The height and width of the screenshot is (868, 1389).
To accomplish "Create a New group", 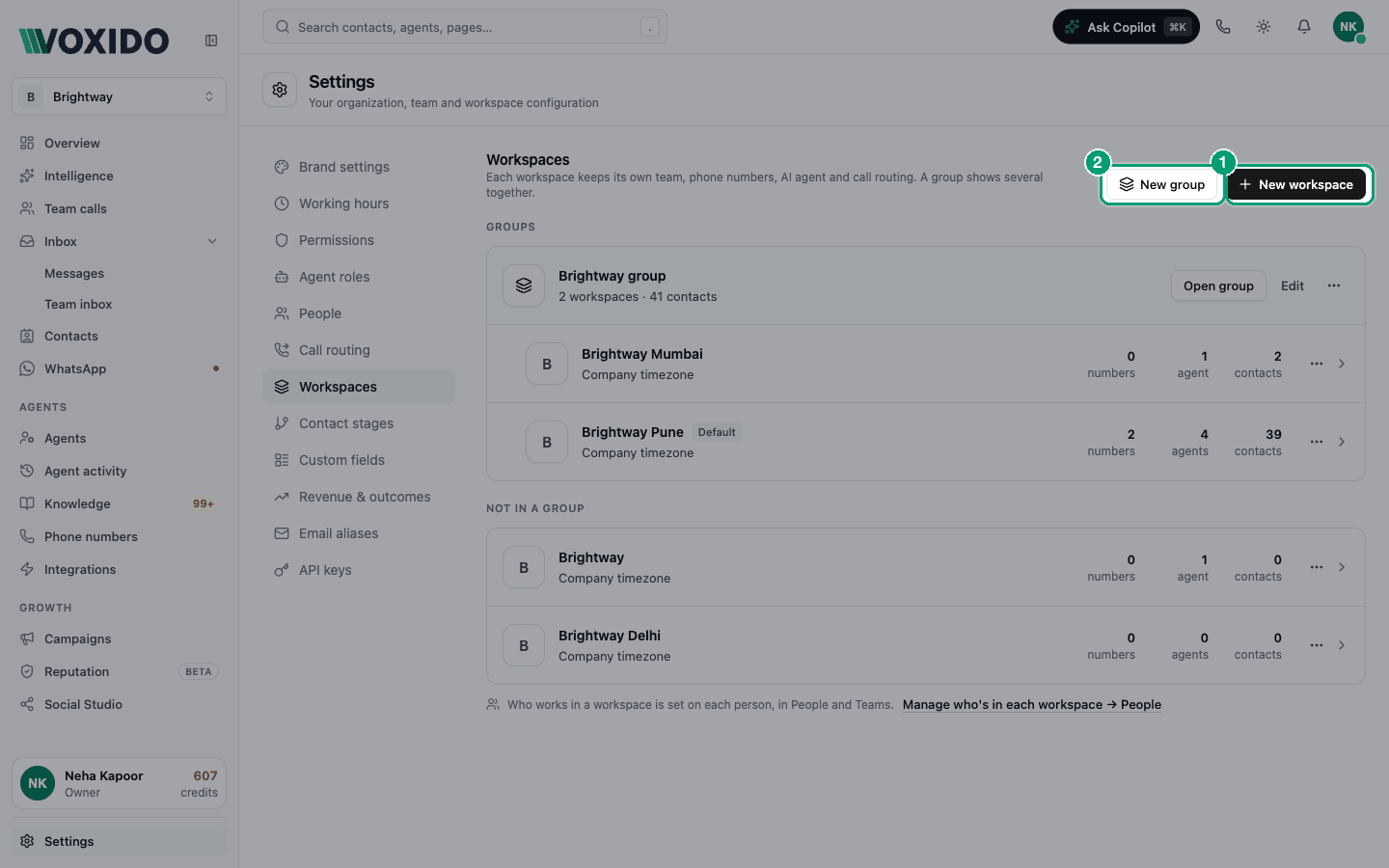I will pos(1162,184).
